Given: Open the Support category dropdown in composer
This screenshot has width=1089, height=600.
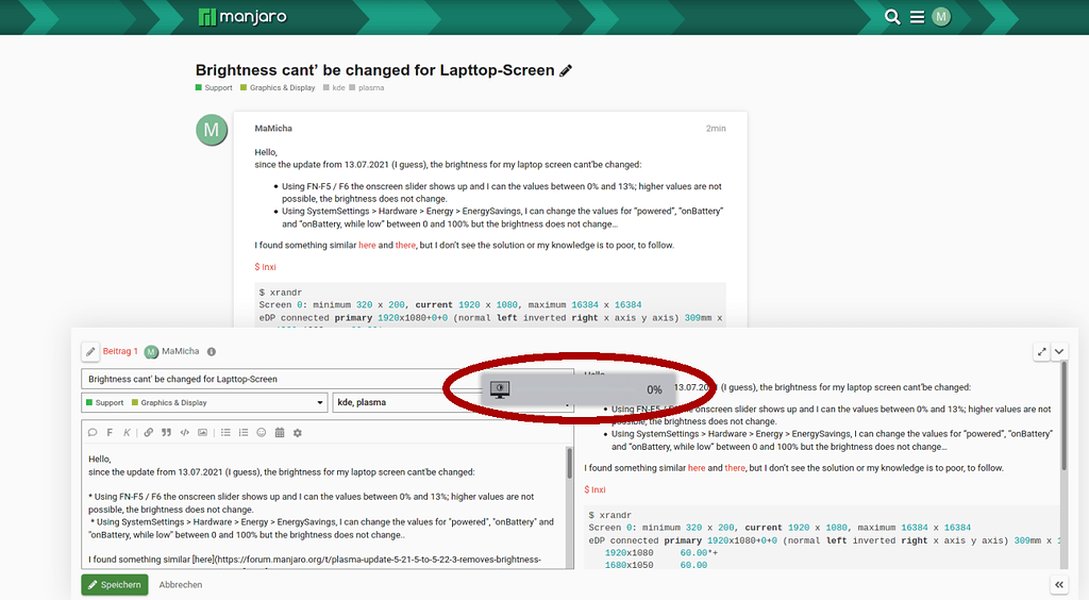Looking at the screenshot, I should [x=204, y=403].
